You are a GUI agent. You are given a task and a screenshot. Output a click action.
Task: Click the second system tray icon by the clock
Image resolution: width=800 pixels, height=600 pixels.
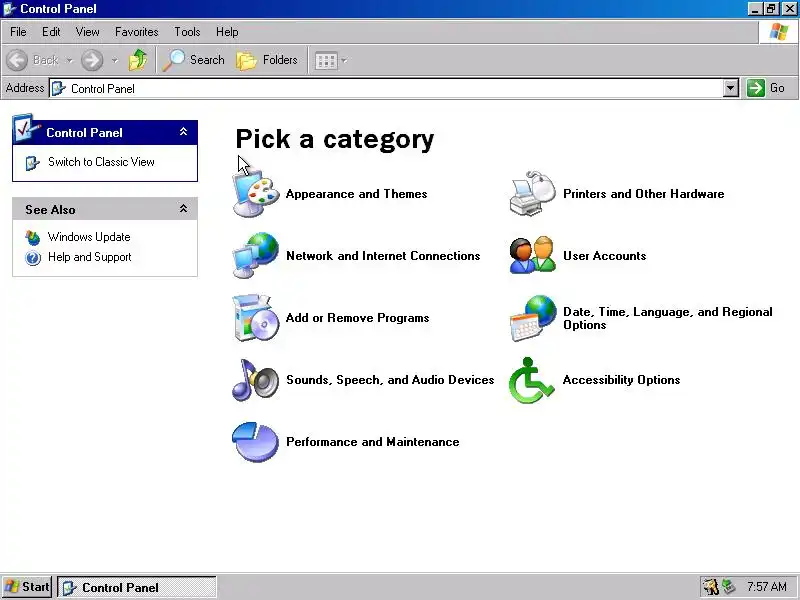point(729,587)
